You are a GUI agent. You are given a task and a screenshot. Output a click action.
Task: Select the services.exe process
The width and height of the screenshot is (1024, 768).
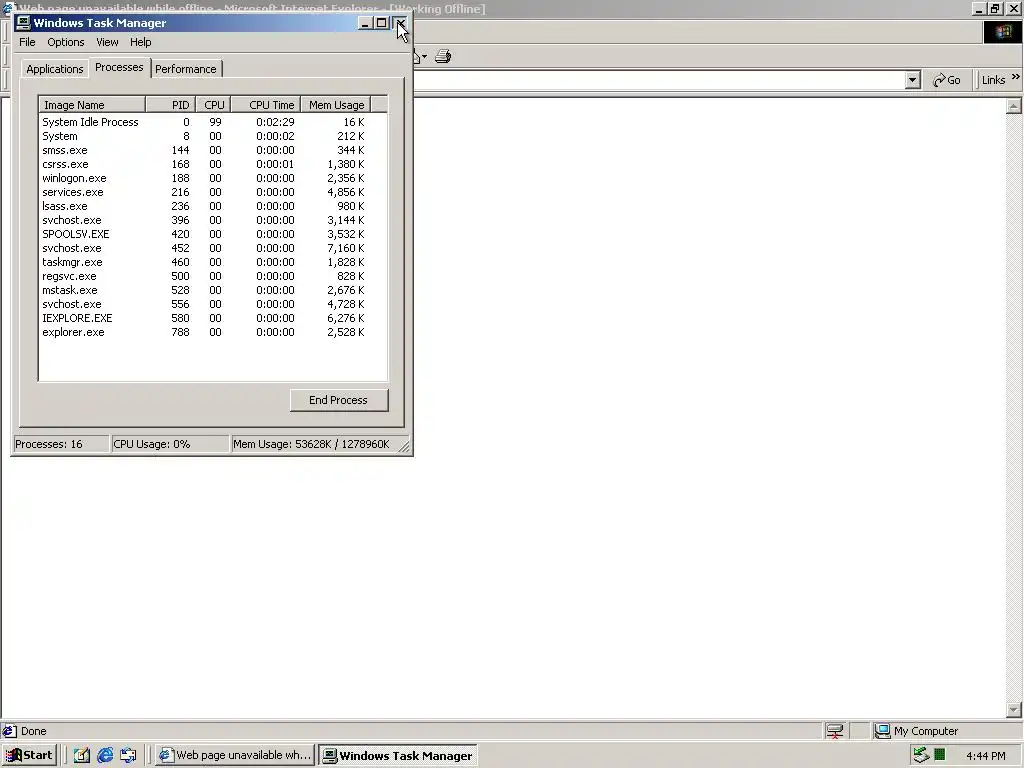(x=213, y=193)
